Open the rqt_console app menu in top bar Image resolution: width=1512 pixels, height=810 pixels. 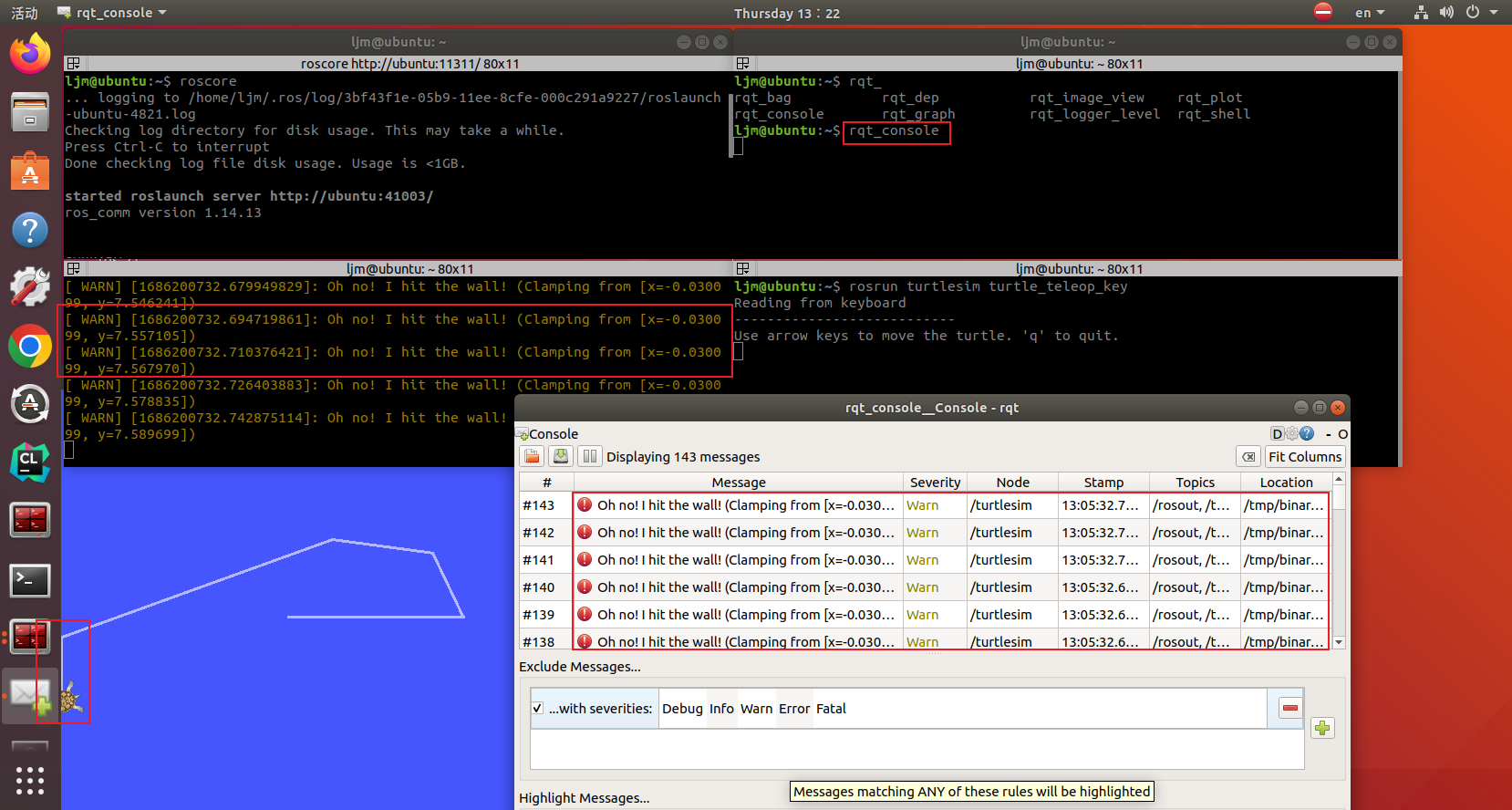point(112,13)
